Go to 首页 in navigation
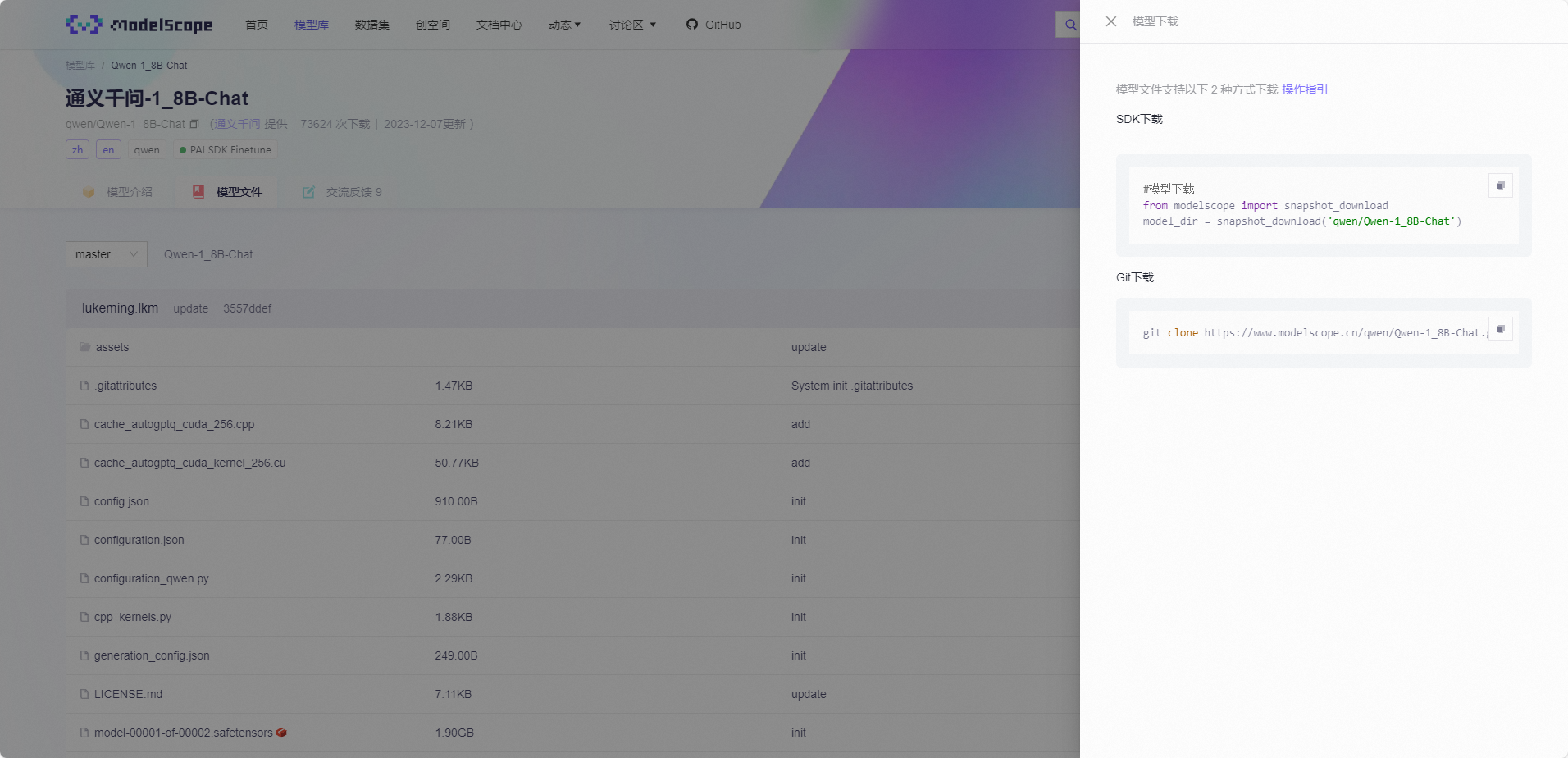This screenshot has width=1568, height=758. coord(257,25)
